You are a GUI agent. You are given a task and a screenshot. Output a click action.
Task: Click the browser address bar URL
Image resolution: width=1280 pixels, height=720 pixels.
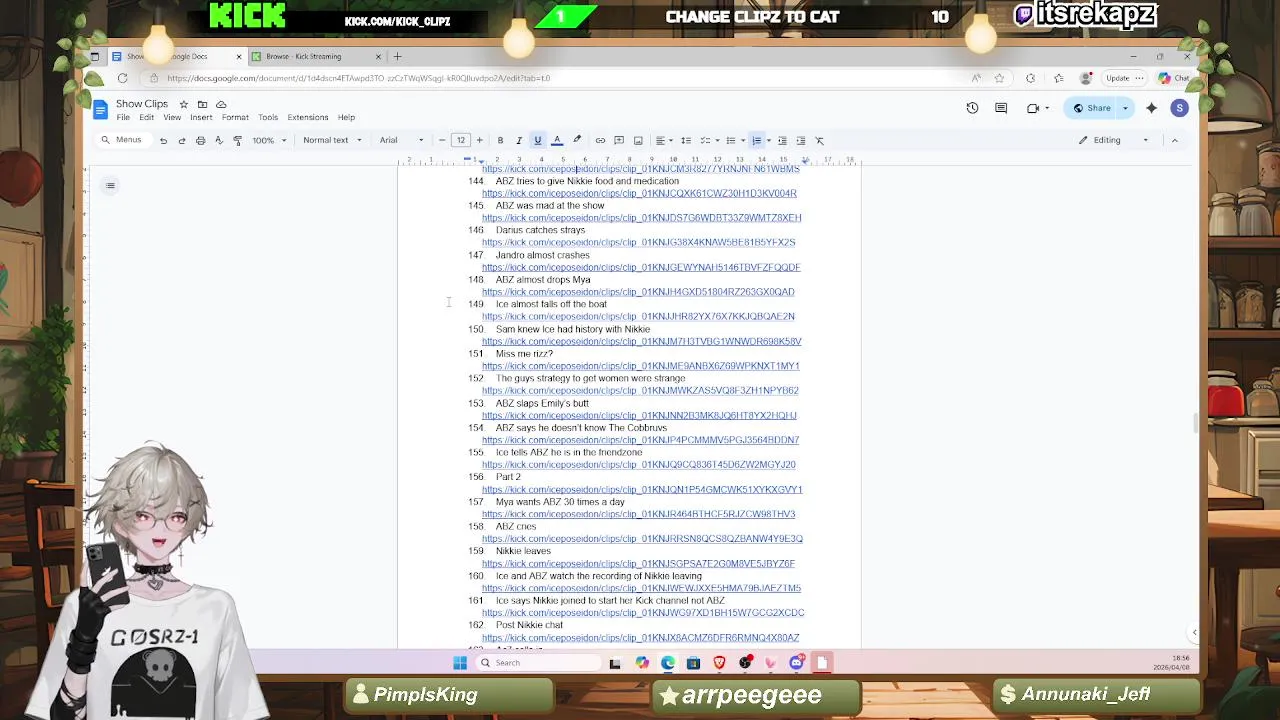[x=359, y=78]
